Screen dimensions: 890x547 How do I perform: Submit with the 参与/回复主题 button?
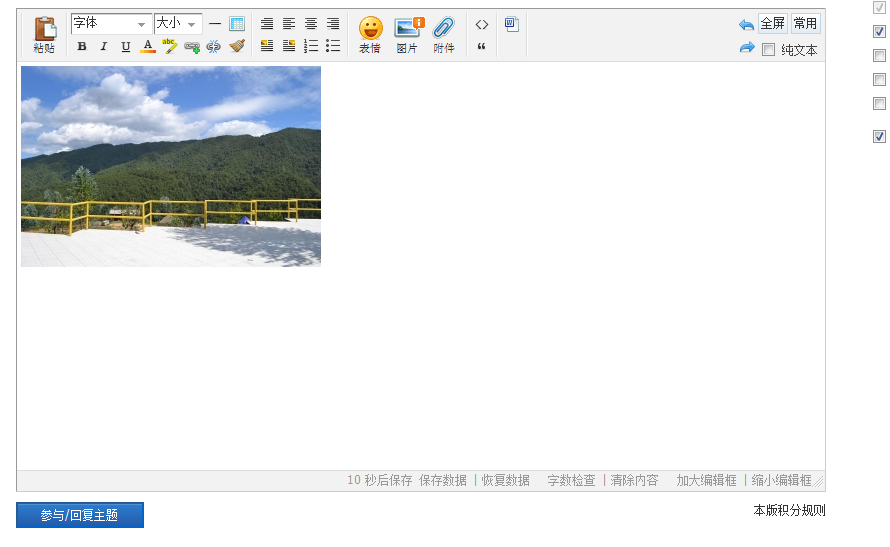[x=80, y=515]
